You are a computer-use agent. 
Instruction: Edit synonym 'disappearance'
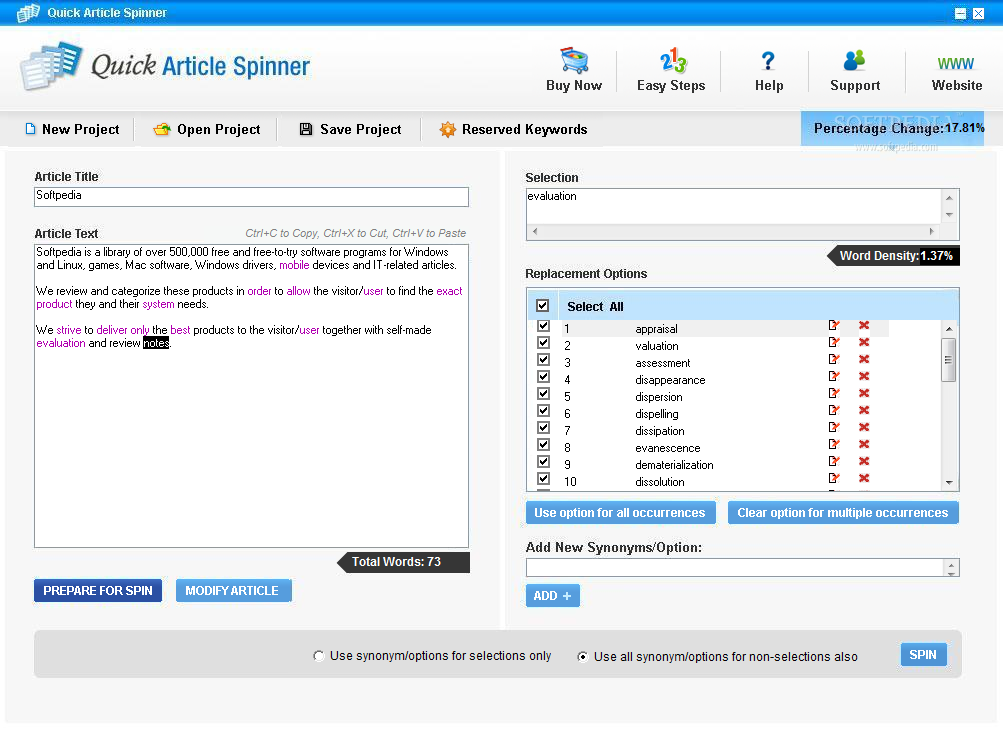[x=833, y=376]
